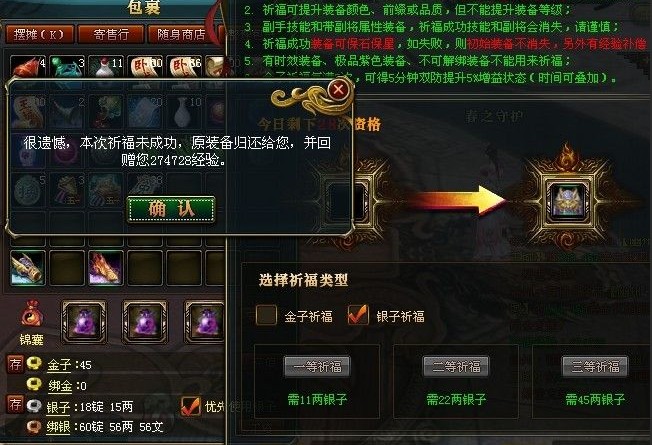Select the first purple bag slot
The image size is (652, 445).
[84, 322]
